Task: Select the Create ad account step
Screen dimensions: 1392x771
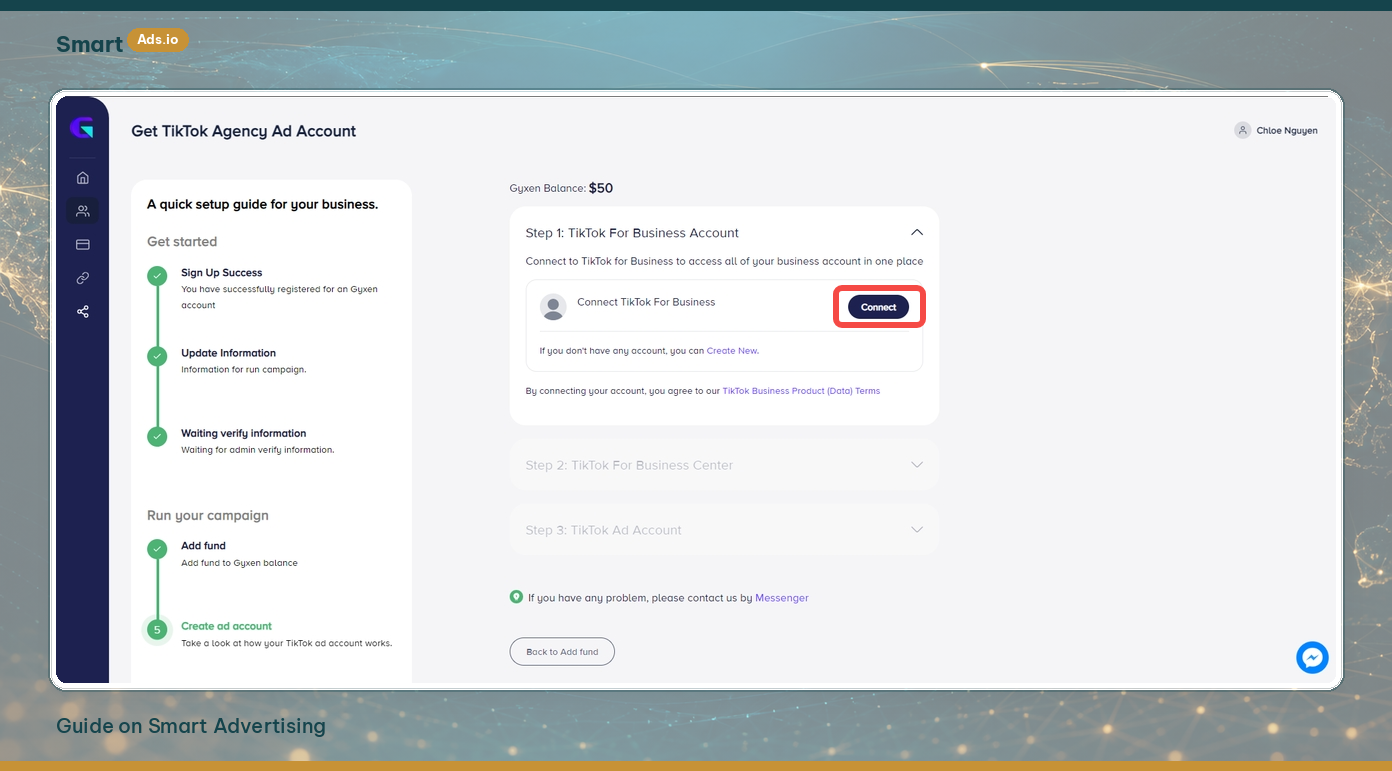Action: (226, 626)
